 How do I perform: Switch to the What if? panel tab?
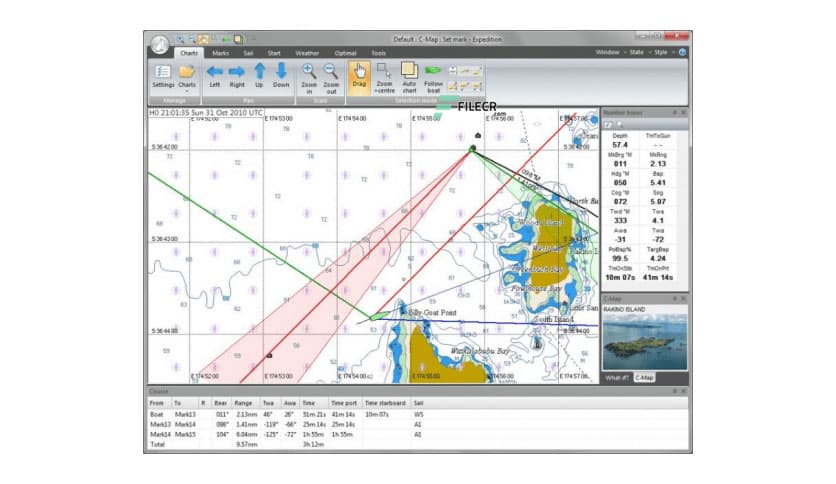pyautogui.click(x=616, y=377)
